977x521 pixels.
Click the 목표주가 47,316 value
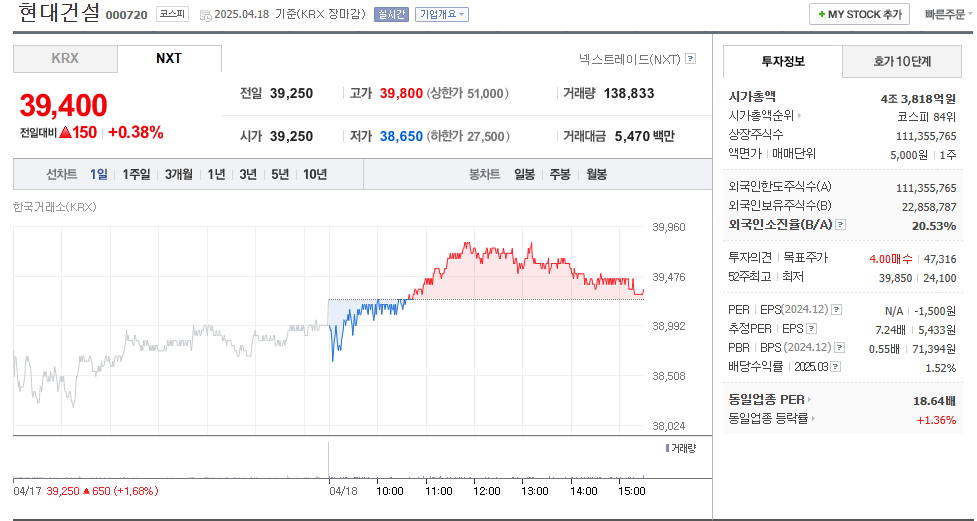pyautogui.click(x=941, y=259)
